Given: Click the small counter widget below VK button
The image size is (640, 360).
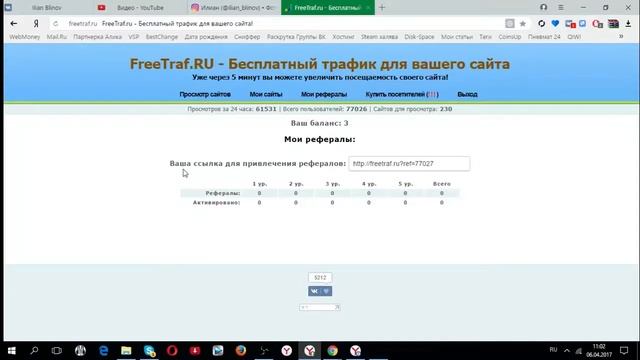Looking at the screenshot, I should (x=320, y=307).
